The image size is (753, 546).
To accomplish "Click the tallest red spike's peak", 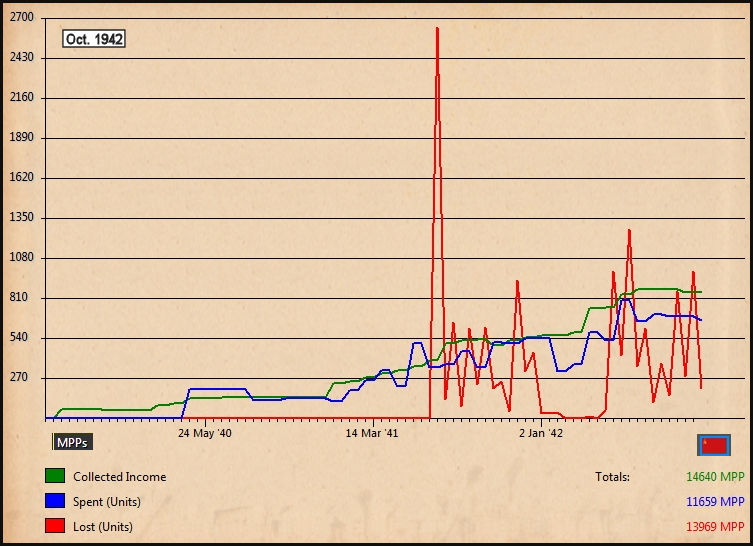I will (437, 29).
